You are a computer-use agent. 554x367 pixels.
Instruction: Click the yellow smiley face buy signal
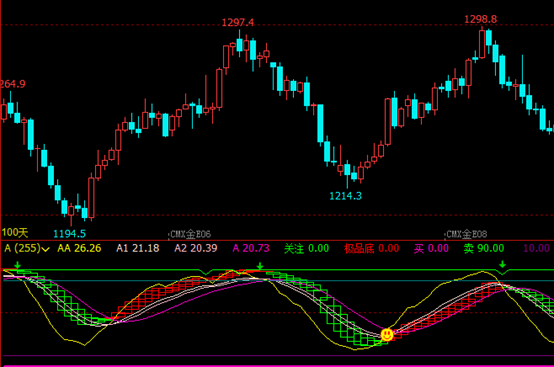(387, 334)
